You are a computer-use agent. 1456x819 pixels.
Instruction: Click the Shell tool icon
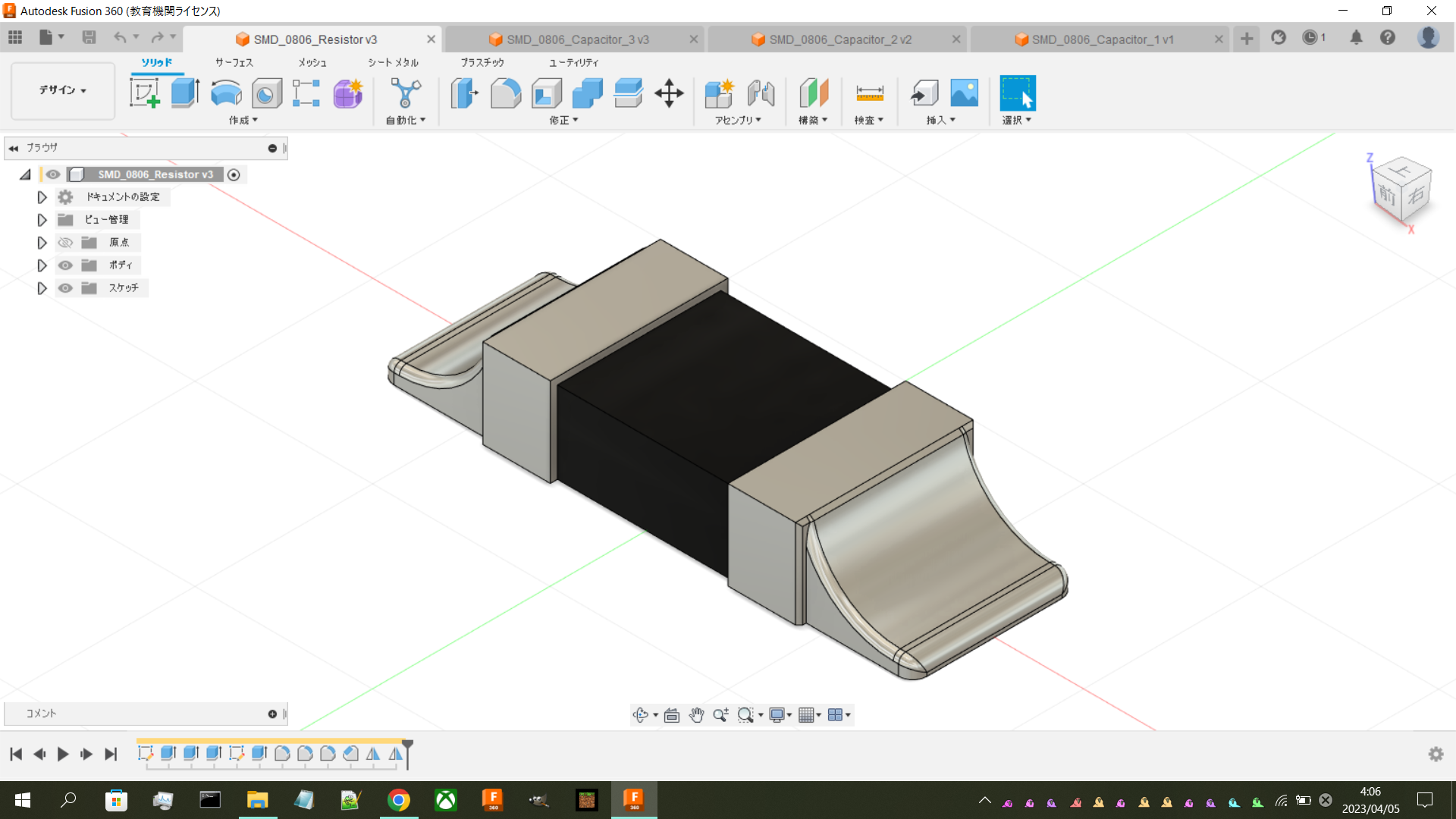[547, 93]
